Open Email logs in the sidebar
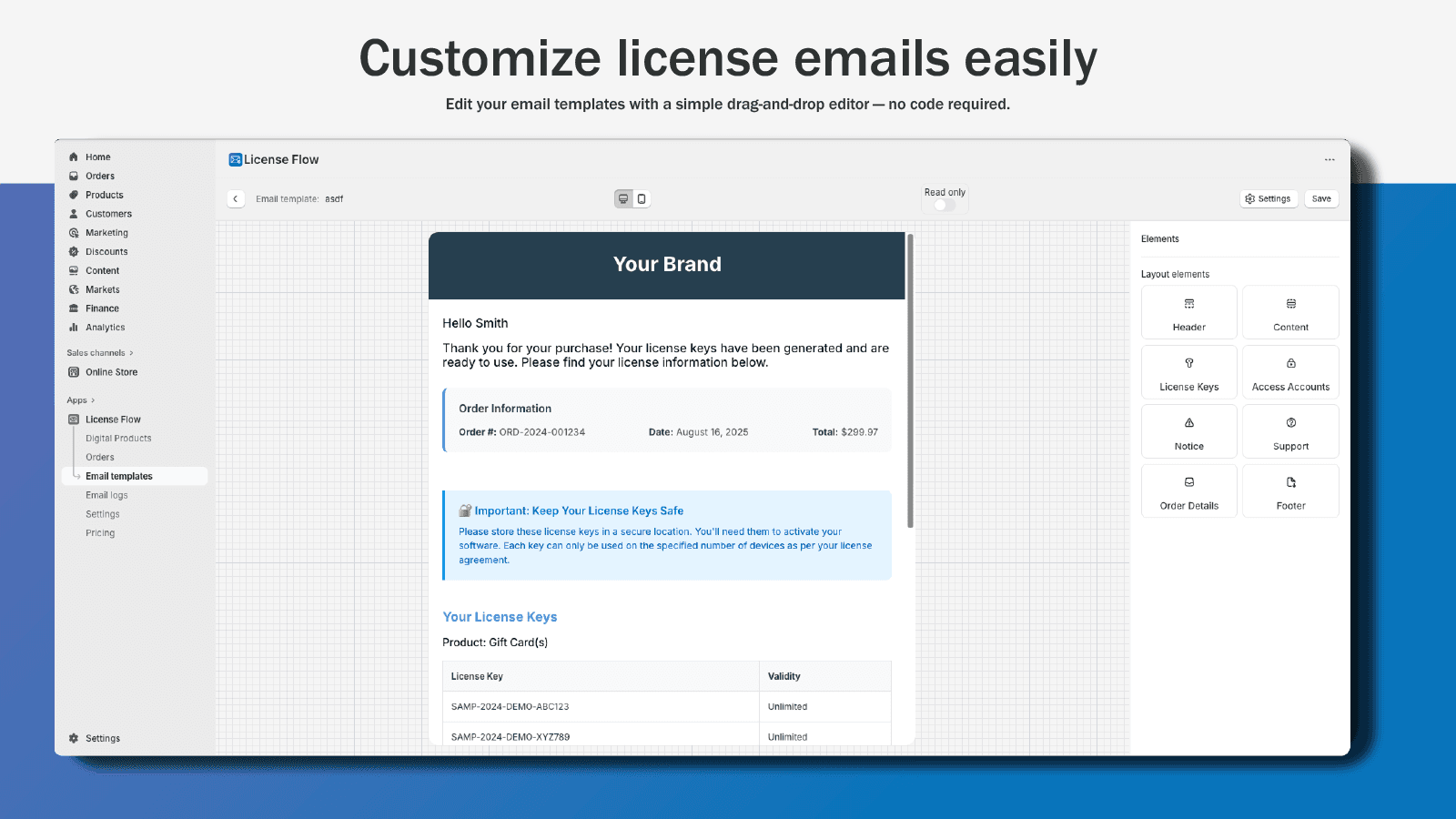1456x819 pixels. pos(106,494)
